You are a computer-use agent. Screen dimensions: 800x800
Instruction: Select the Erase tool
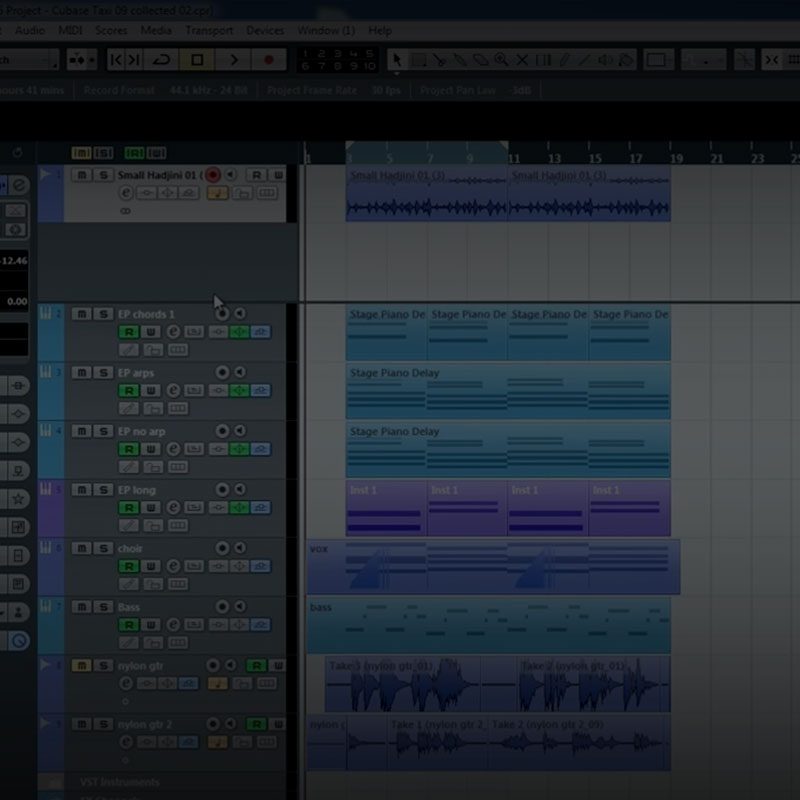pos(481,60)
